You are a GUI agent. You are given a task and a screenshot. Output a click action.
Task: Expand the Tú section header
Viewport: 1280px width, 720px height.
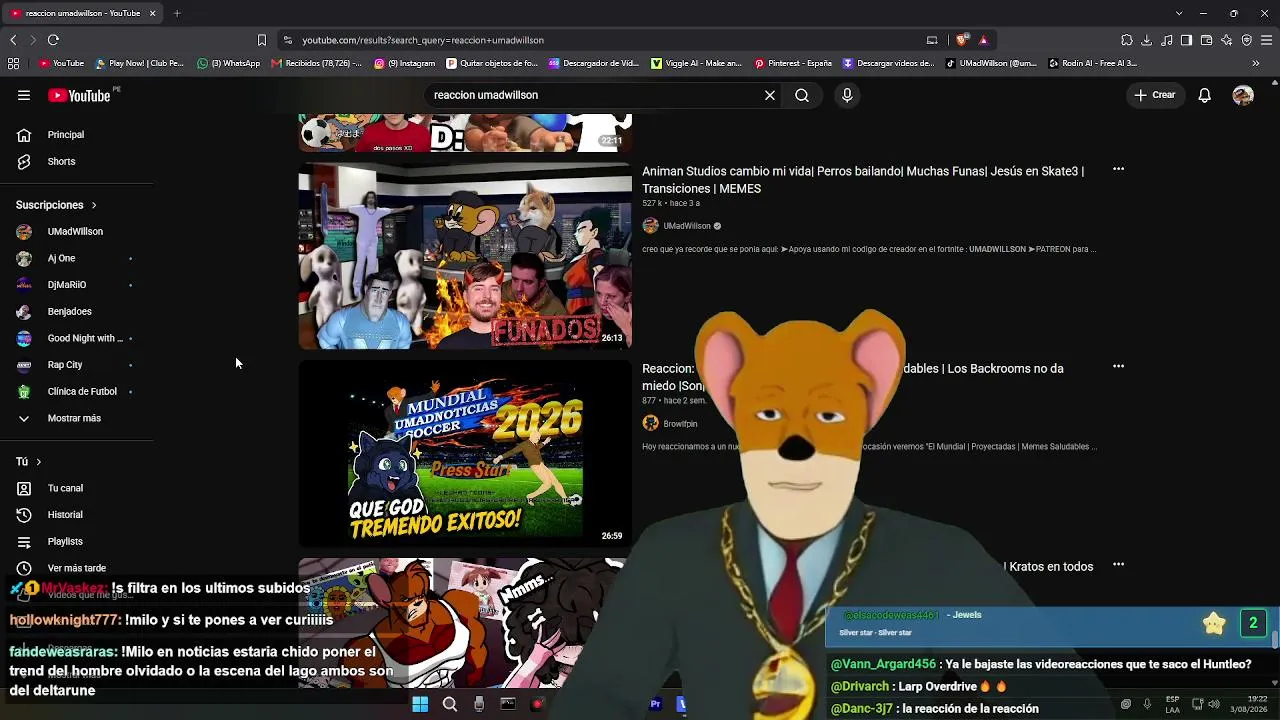[x=29, y=462]
